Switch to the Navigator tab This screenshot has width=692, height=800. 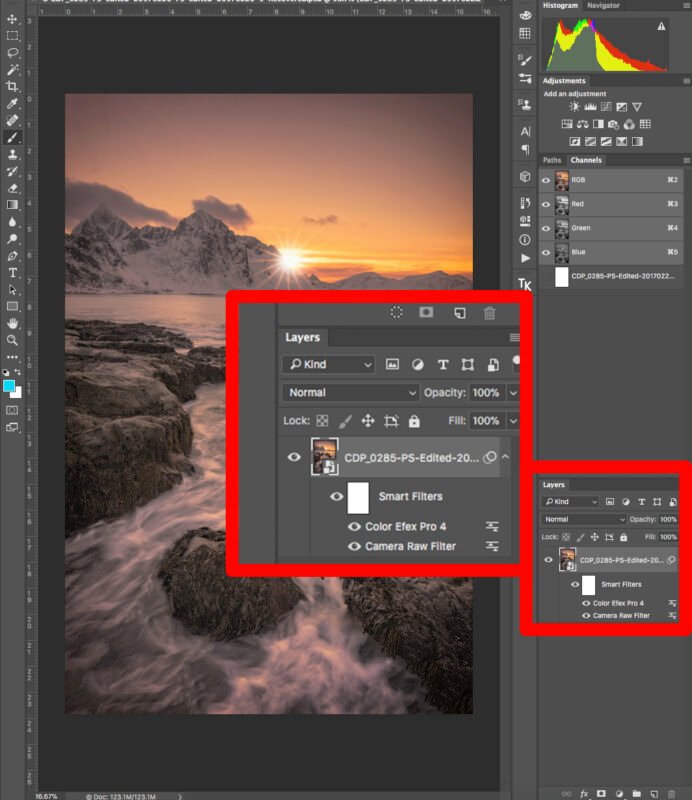pos(603,6)
